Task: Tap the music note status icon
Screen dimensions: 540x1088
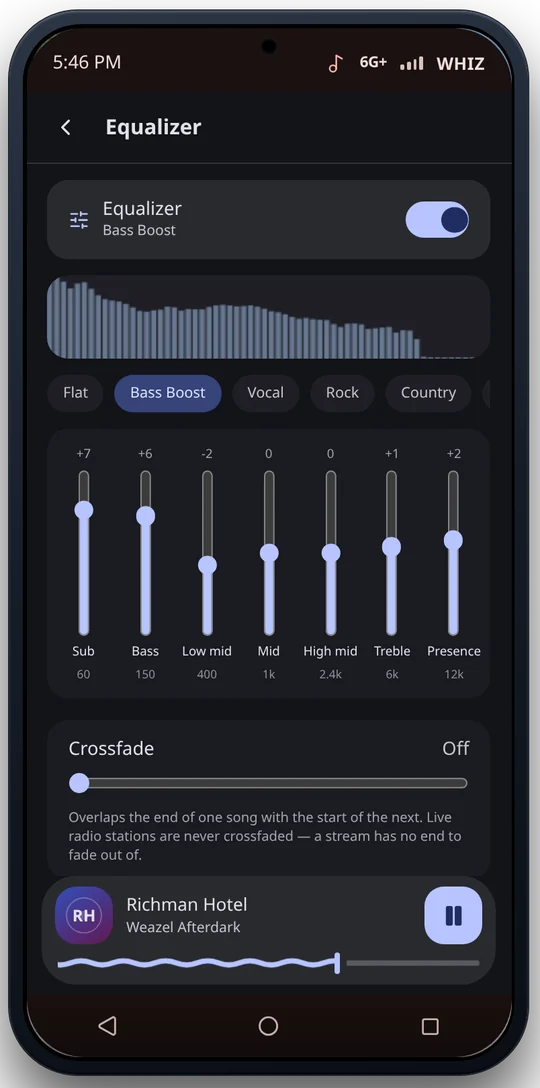Action: click(336, 63)
